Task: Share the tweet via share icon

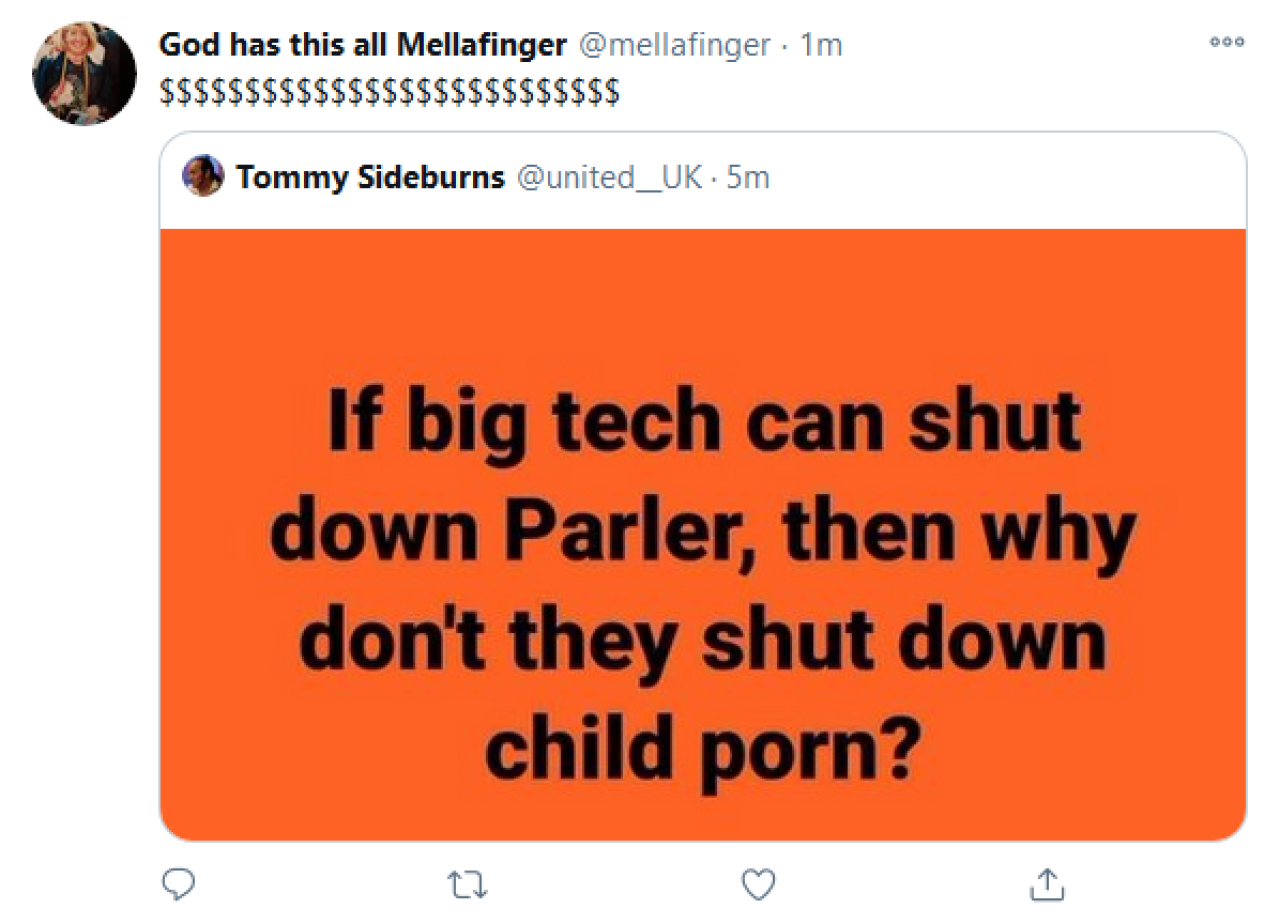Action: [x=1046, y=883]
